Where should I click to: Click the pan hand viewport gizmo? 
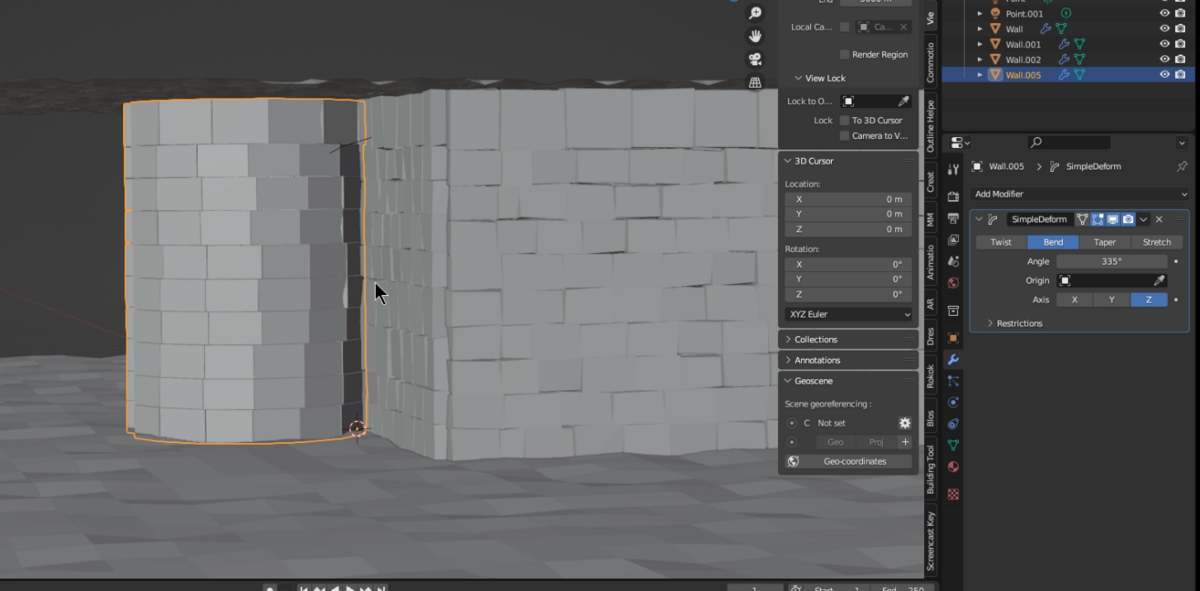coord(755,36)
